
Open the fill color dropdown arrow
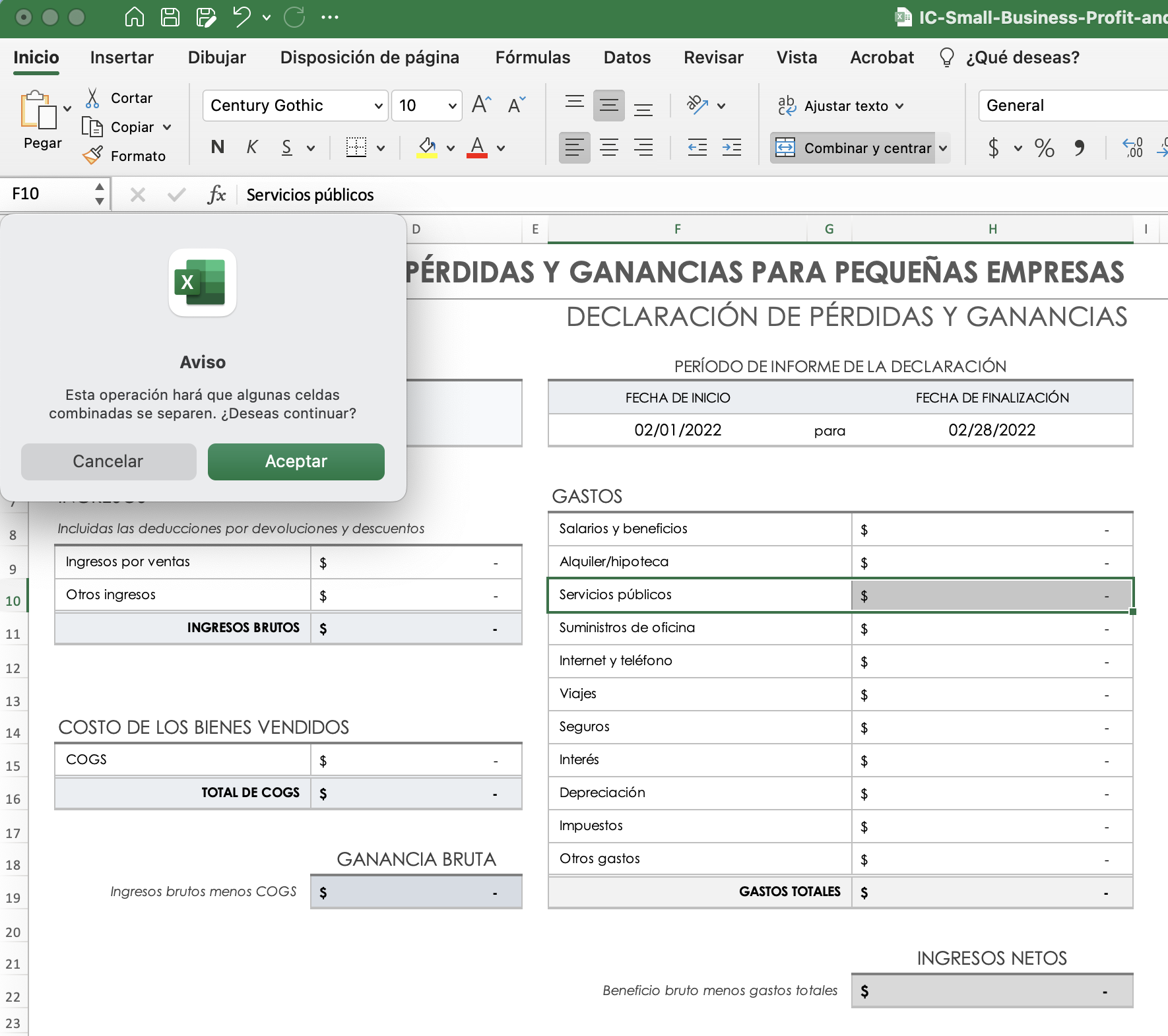pyautogui.click(x=451, y=148)
